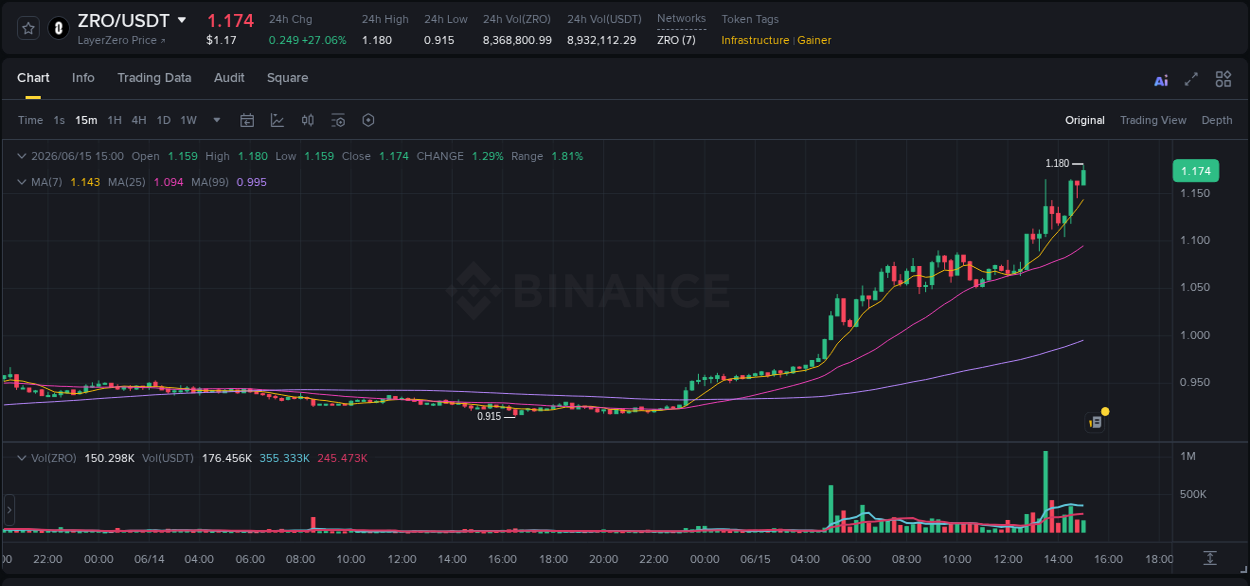
Task: Click the last price 1.174 in header
Action: pos(230,20)
